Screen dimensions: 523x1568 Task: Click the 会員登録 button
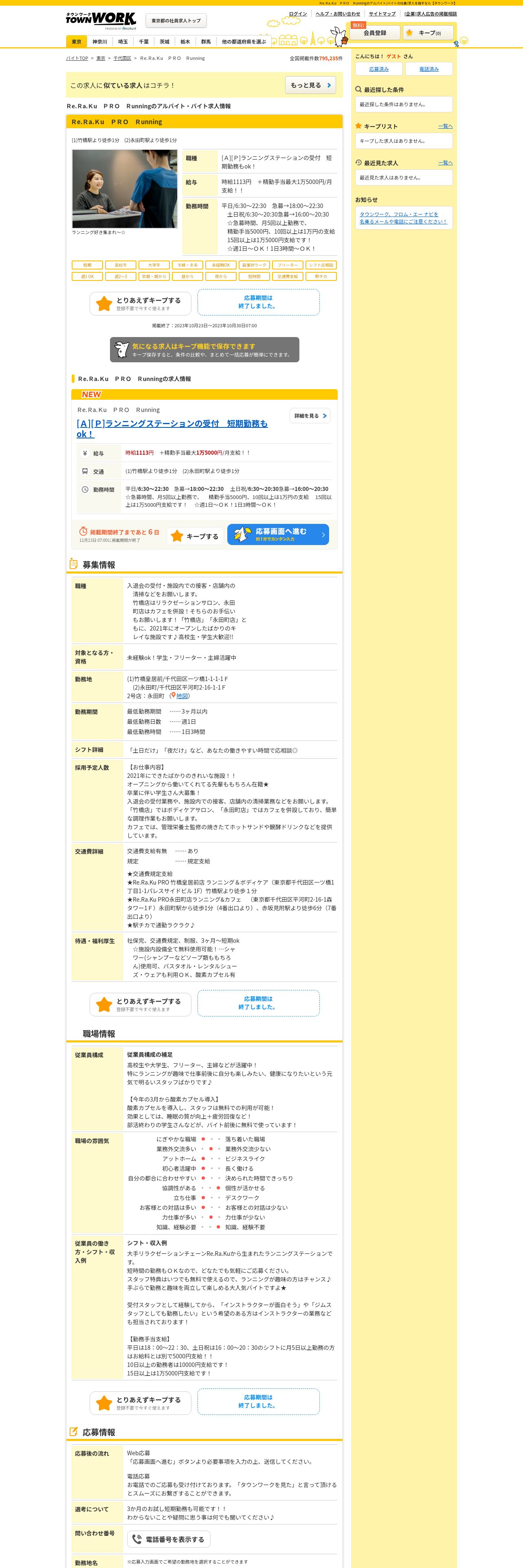click(x=374, y=33)
